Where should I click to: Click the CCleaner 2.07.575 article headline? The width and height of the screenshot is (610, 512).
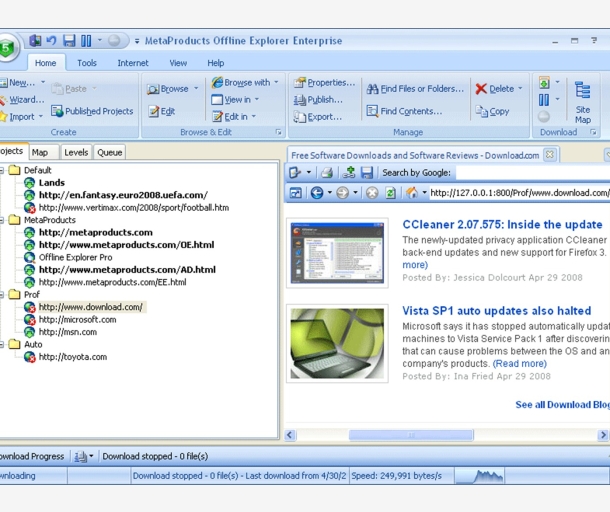point(502,225)
